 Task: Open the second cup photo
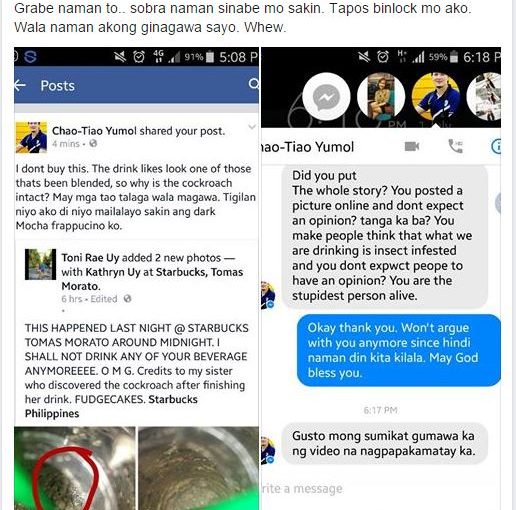click(198, 468)
